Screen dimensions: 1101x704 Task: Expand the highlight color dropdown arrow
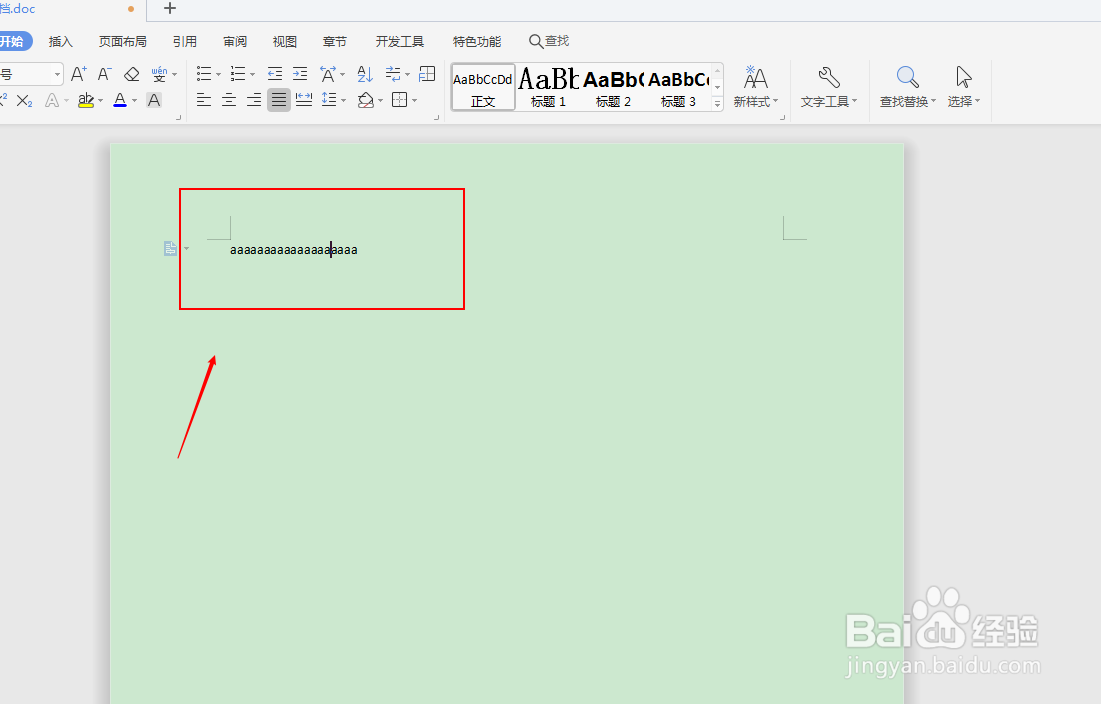point(101,101)
